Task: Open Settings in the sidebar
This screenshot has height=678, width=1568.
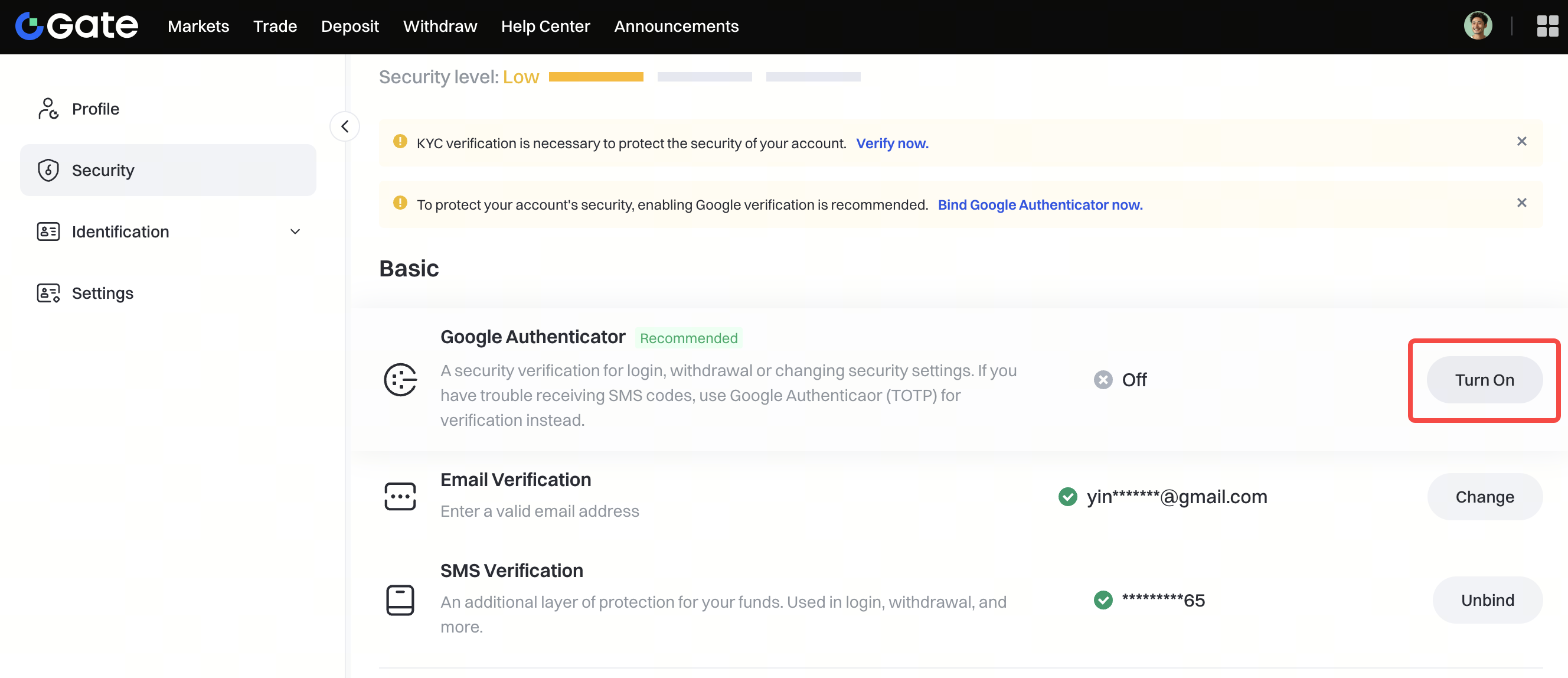Action: [x=102, y=294]
